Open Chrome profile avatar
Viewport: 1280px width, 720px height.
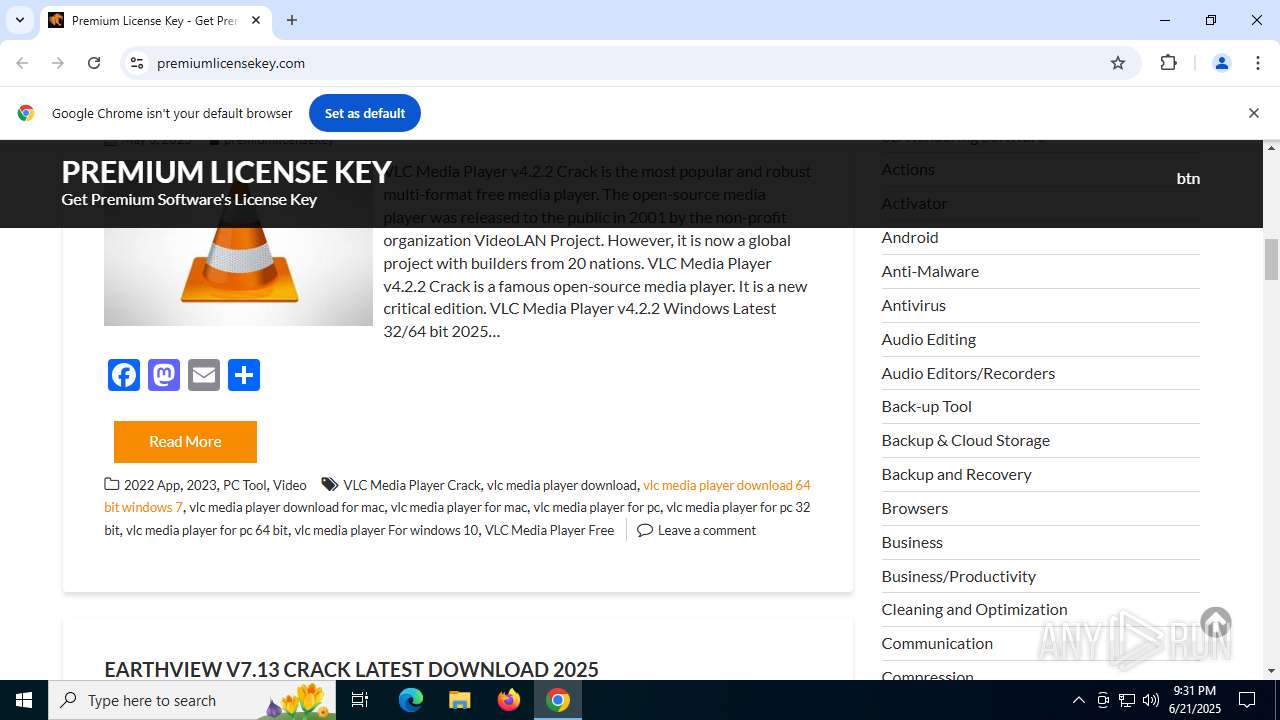[x=1221, y=63]
